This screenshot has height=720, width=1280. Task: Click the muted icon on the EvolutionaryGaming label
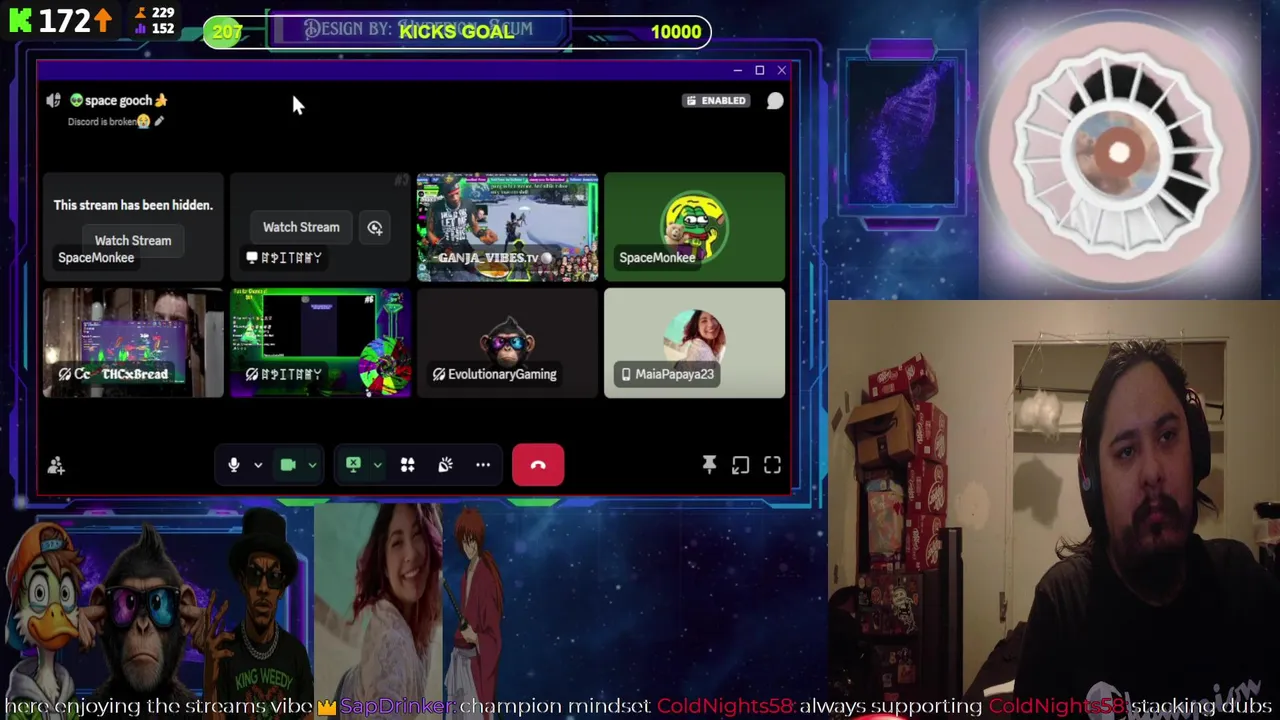439,374
